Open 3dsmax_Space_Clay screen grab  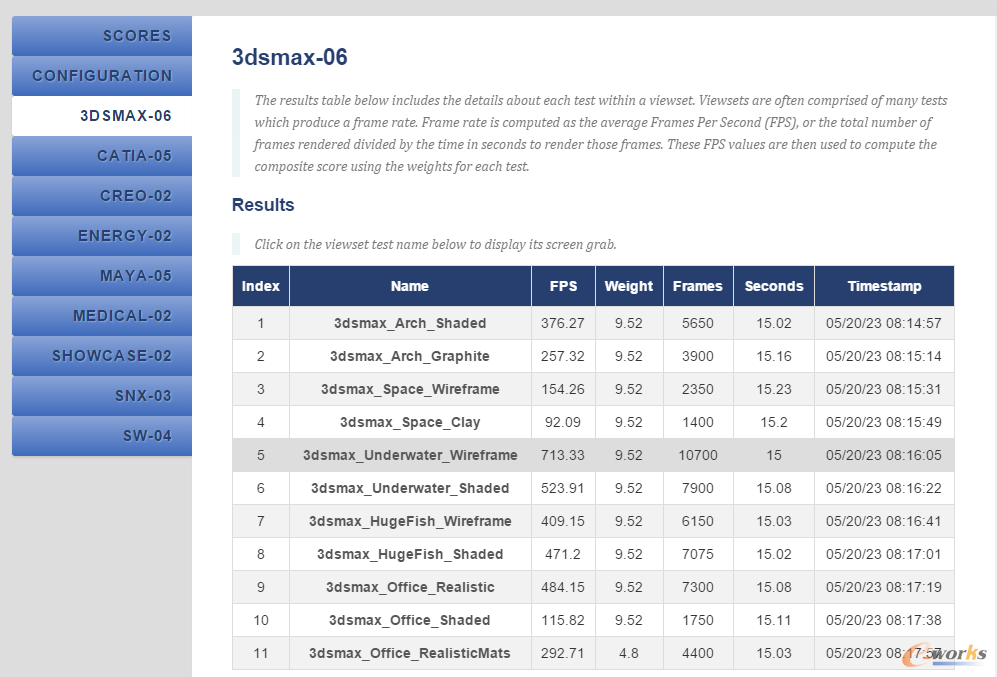(410, 422)
